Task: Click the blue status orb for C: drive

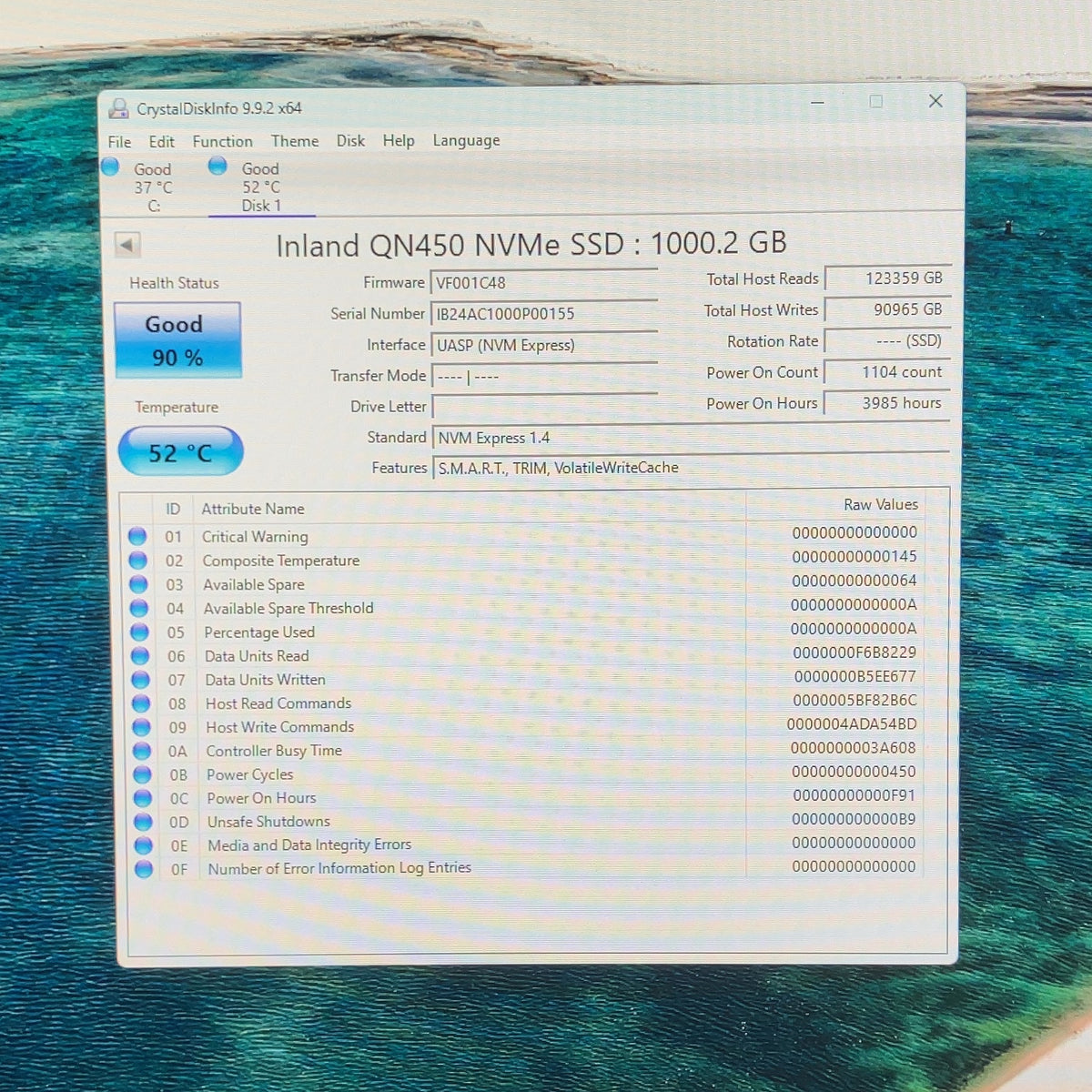Action: click(110, 167)
